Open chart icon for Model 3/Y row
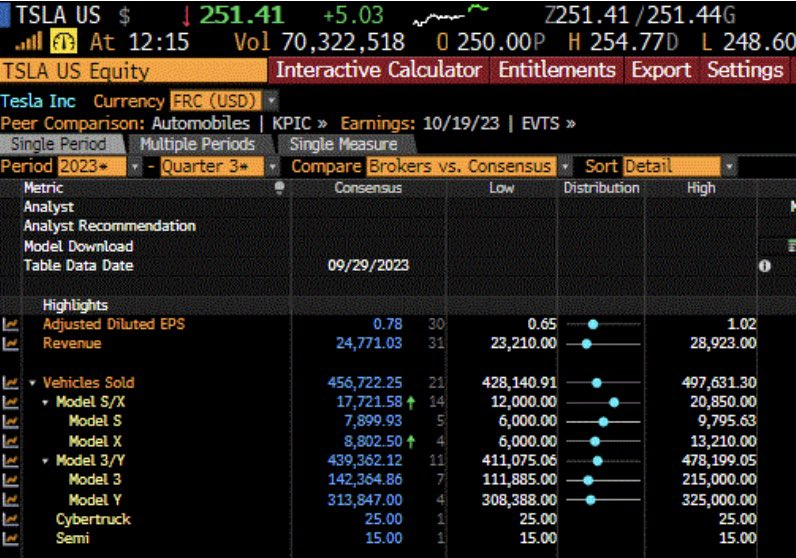796x558 pixels. tap(10, 461)
